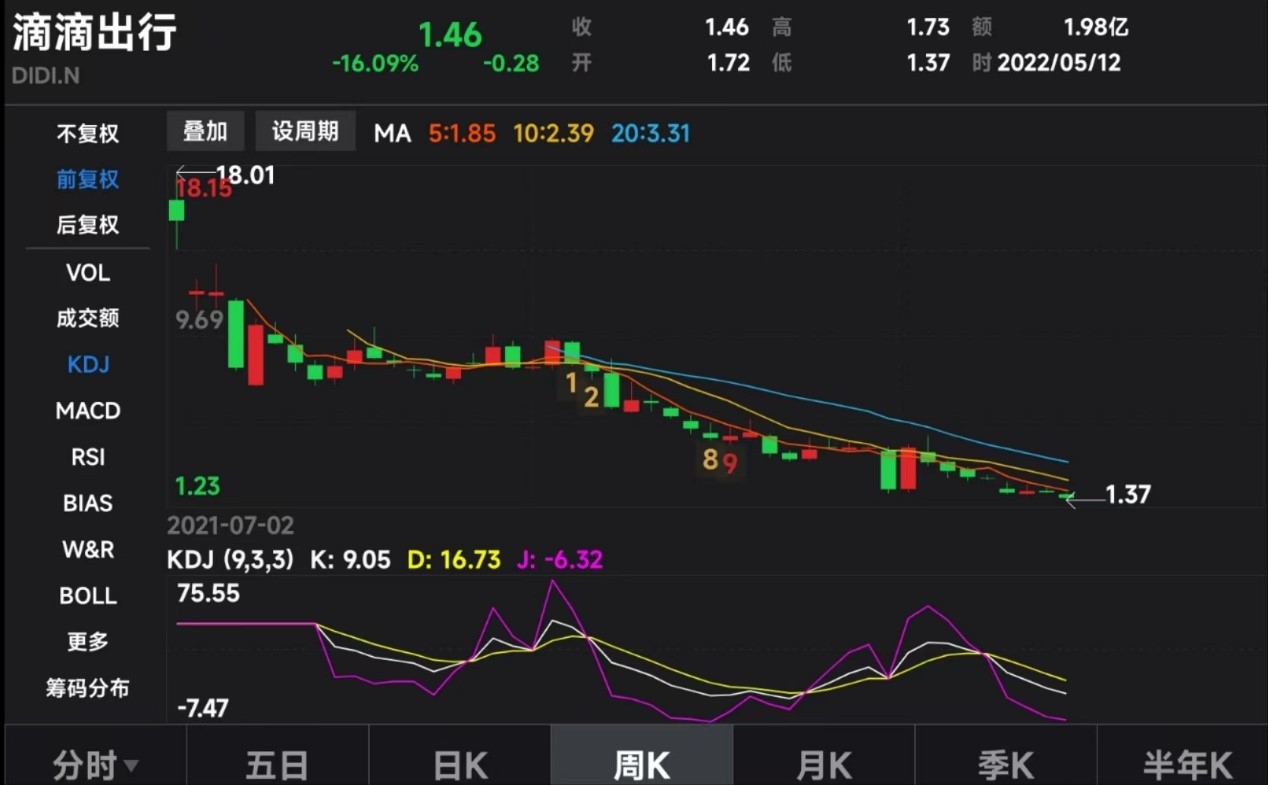Click the MA label in chart header

click(393, 133)
